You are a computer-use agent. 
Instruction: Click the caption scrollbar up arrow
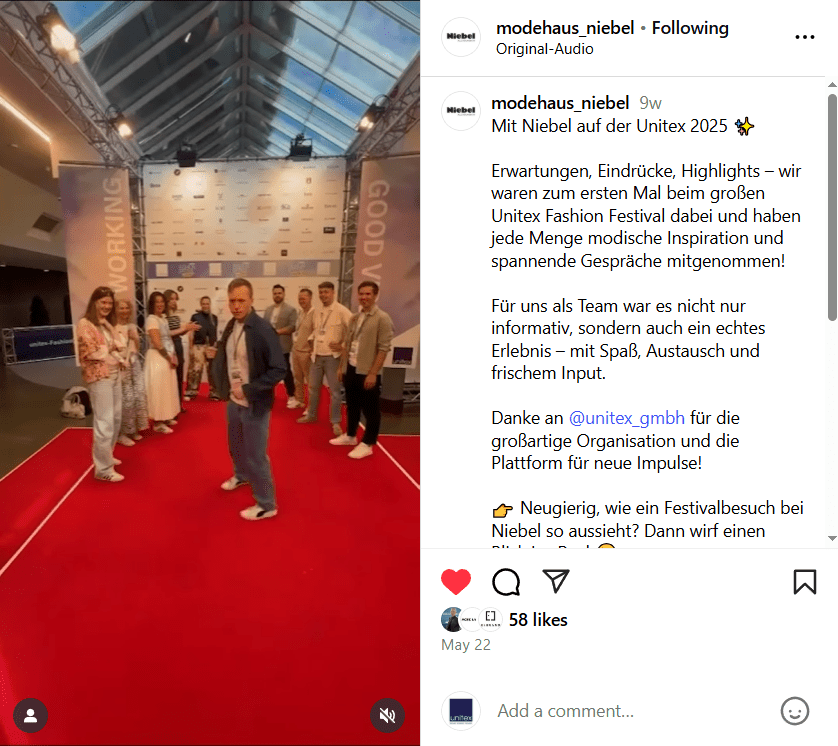[832, 85]
